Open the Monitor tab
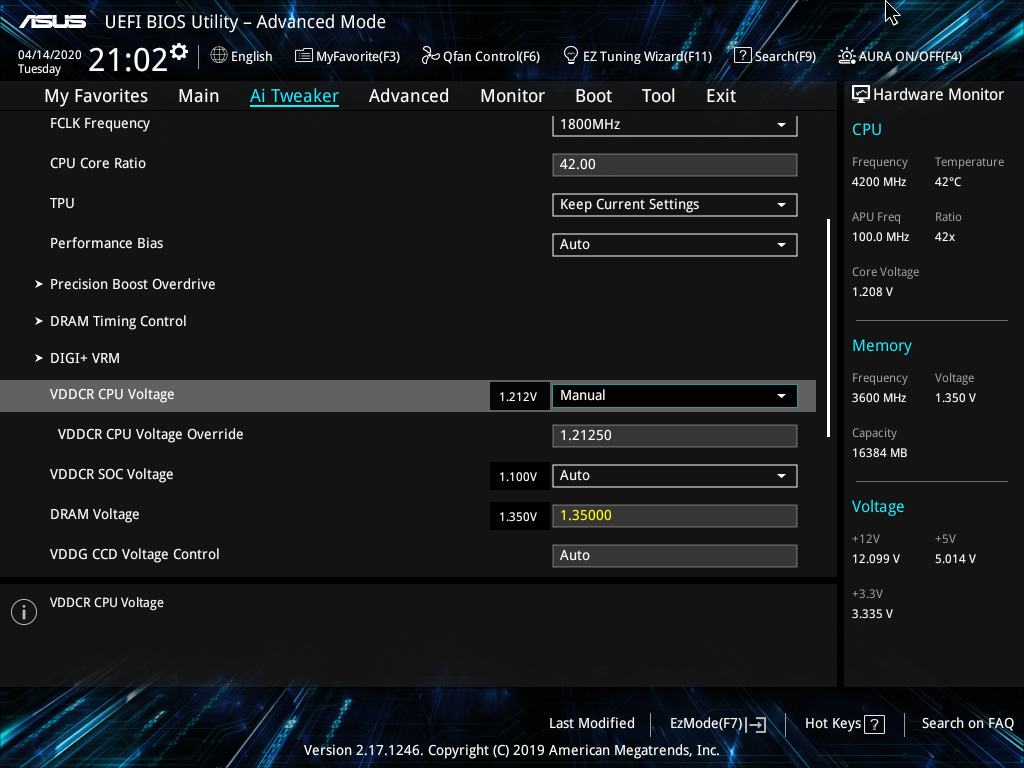This screenshot has height=768, width=1024. click(x=513, y=96)
